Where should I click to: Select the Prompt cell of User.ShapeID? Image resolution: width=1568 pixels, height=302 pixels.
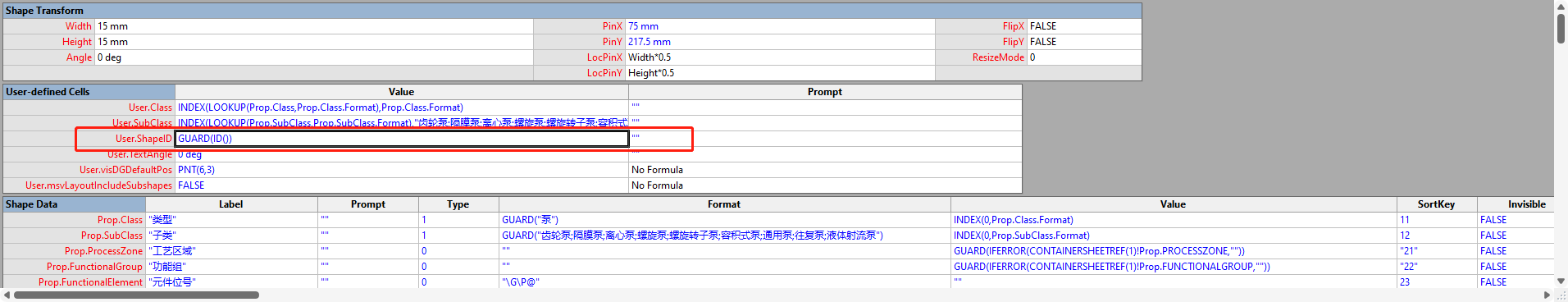[825, 139]
